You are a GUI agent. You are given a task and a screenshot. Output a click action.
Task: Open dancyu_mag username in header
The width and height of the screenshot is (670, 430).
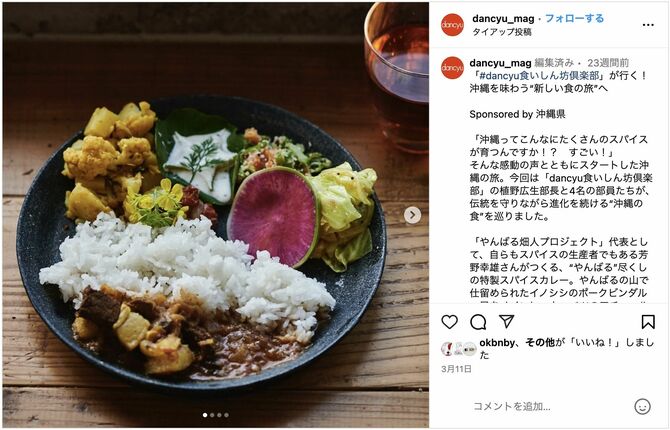tap(503, 19)
